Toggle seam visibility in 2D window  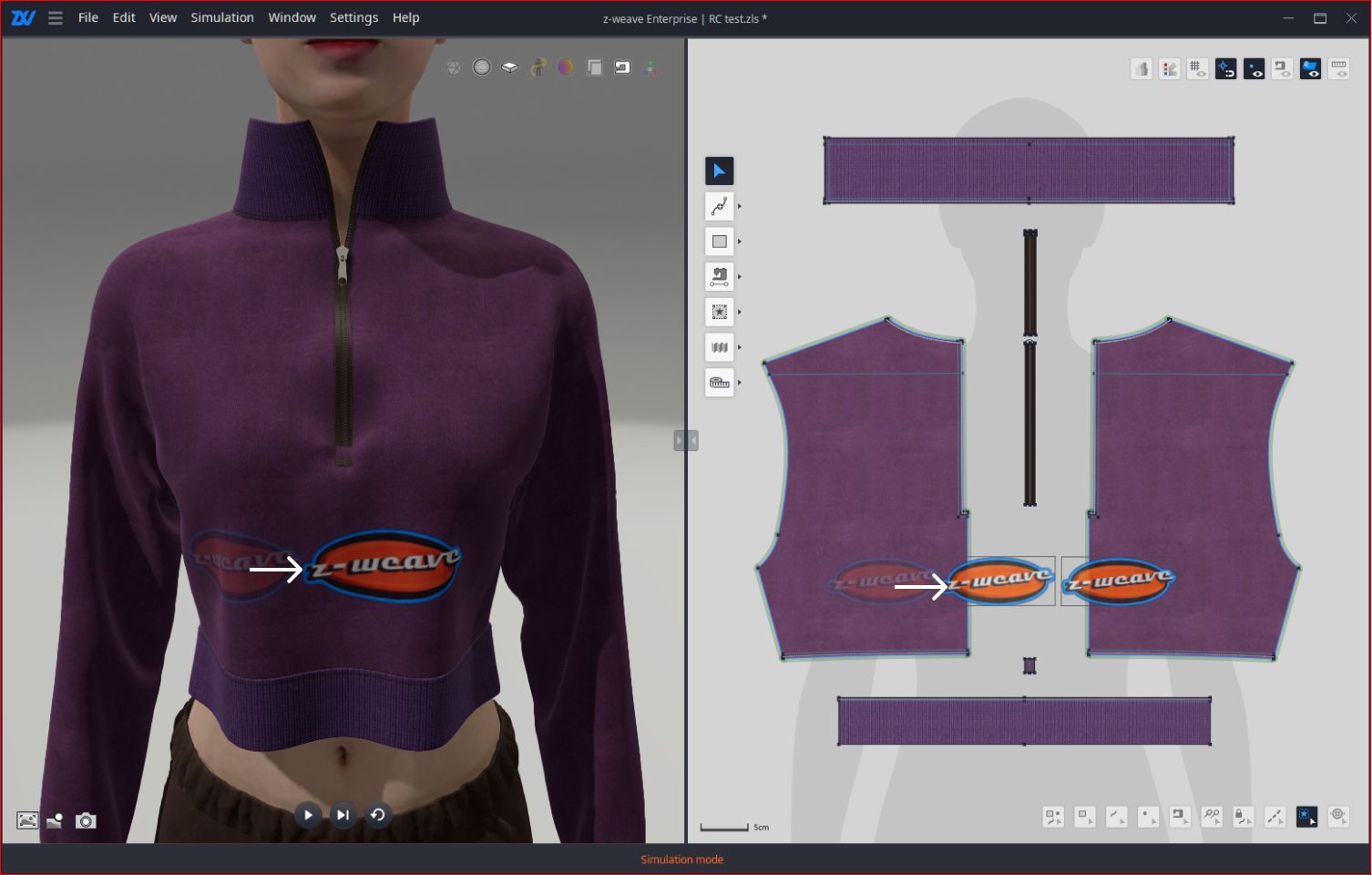[x=1283, y=69]
